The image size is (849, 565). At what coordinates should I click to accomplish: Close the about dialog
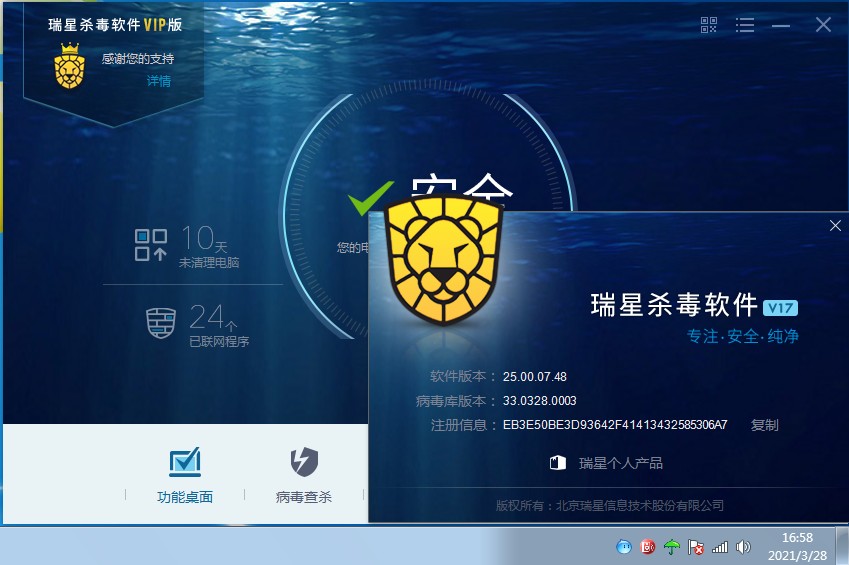click(x=835, y=226)
